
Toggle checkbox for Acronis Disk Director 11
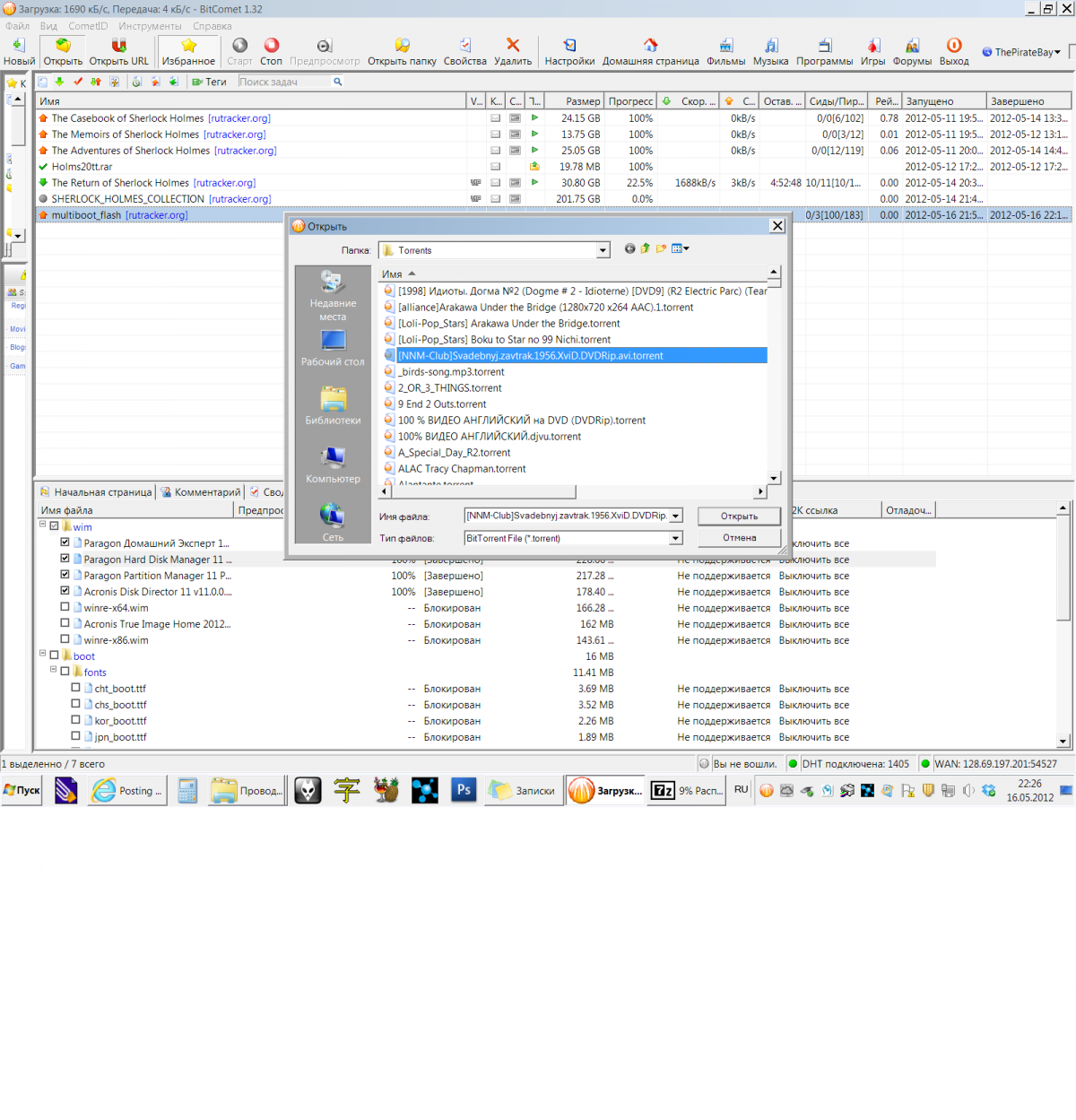(65, 591)
